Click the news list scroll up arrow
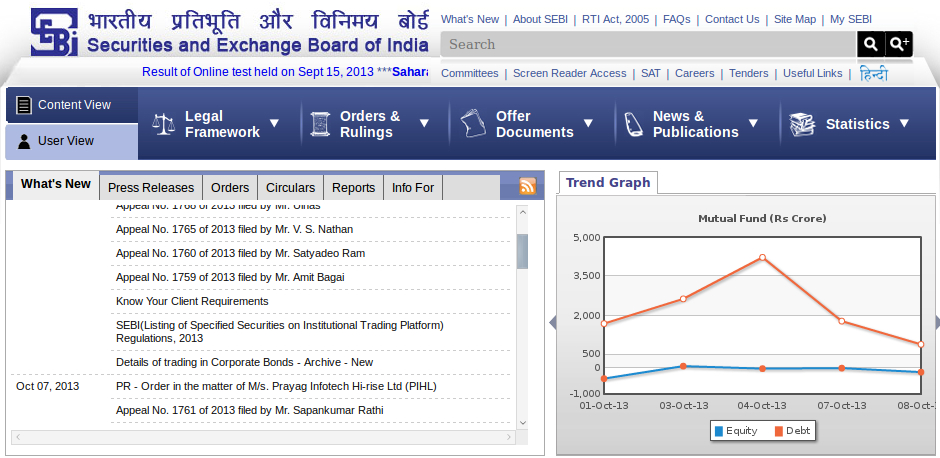This screenshot has width=940, height=458. (522, 212)
